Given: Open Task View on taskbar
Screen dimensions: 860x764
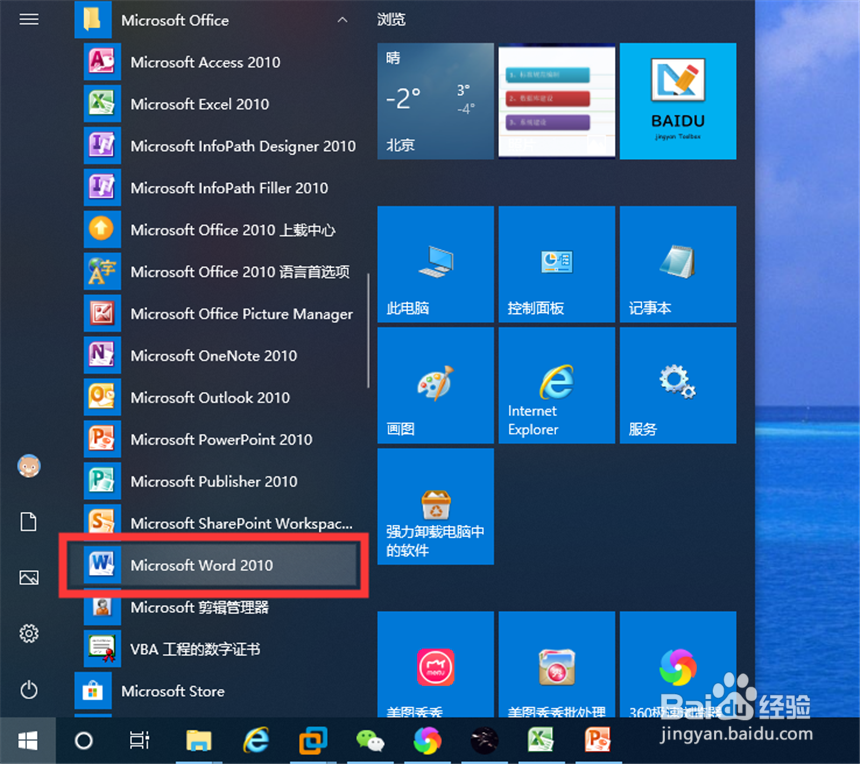Looking at the screenshot, I should pos(139,740).
